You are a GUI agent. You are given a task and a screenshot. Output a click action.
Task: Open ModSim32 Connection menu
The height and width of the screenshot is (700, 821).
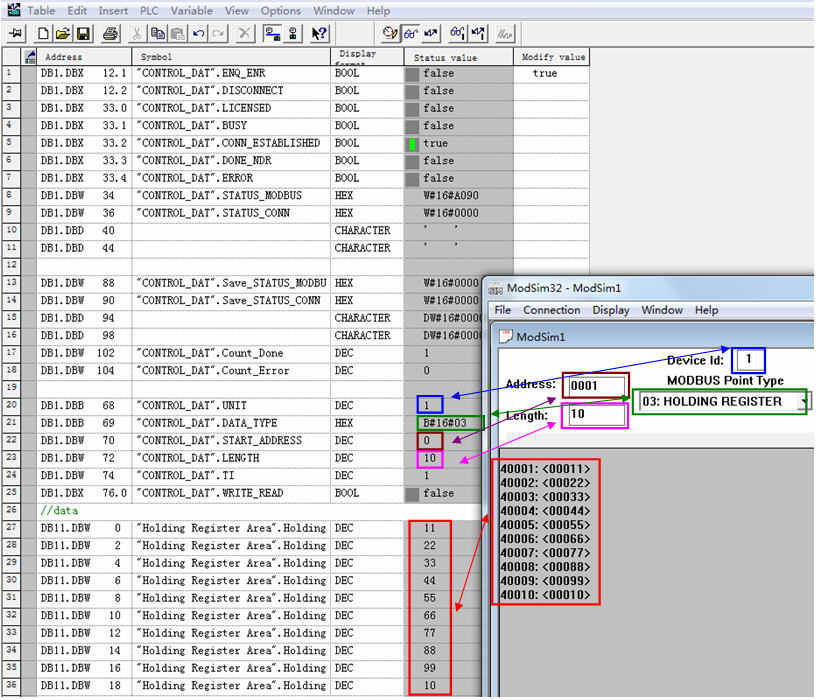[x=551, y=310]
